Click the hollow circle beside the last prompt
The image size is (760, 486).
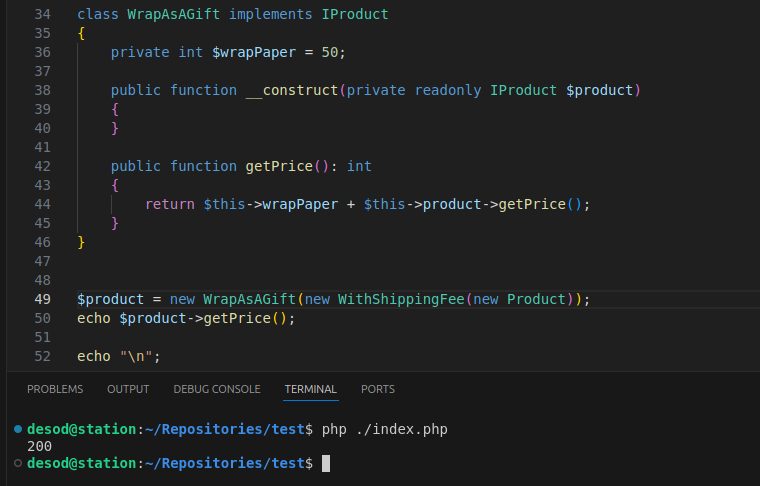point(18,463)
